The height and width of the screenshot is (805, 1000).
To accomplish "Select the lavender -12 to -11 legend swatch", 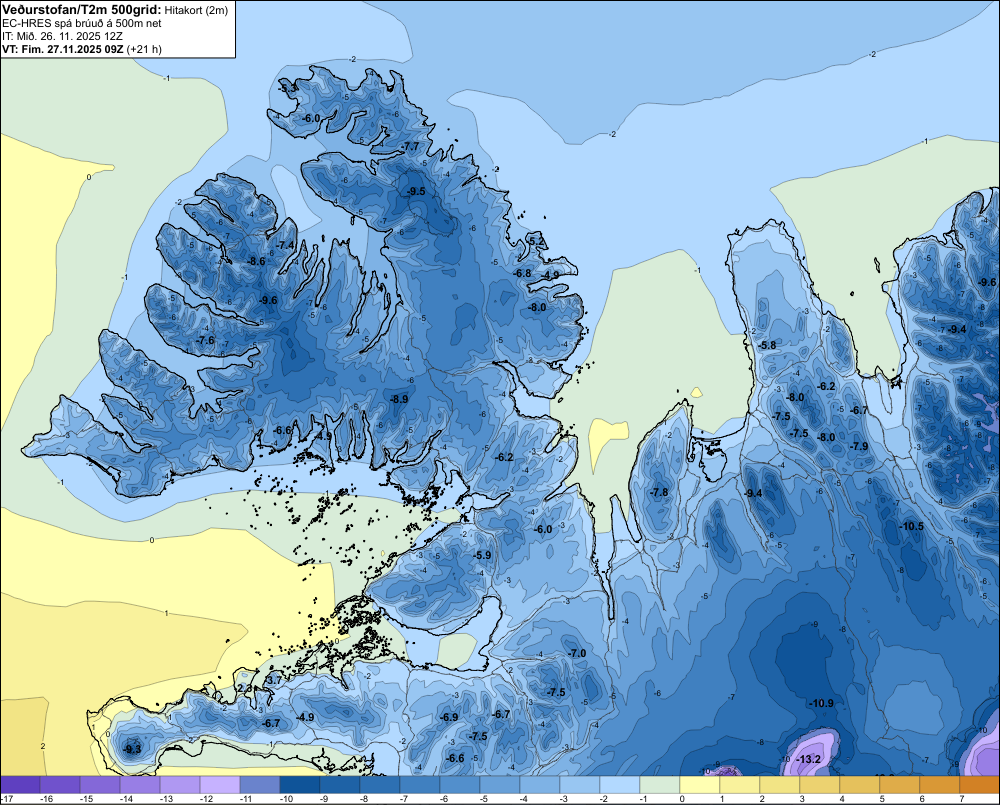I will point(220,785).
